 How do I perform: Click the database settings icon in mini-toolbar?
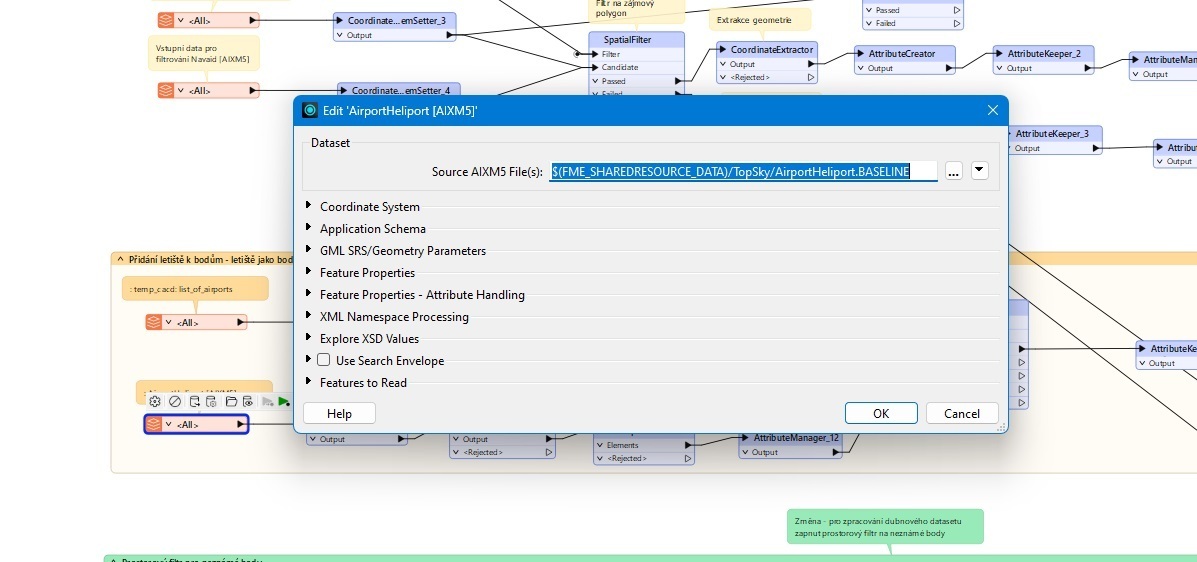click(x=211, y=402)
